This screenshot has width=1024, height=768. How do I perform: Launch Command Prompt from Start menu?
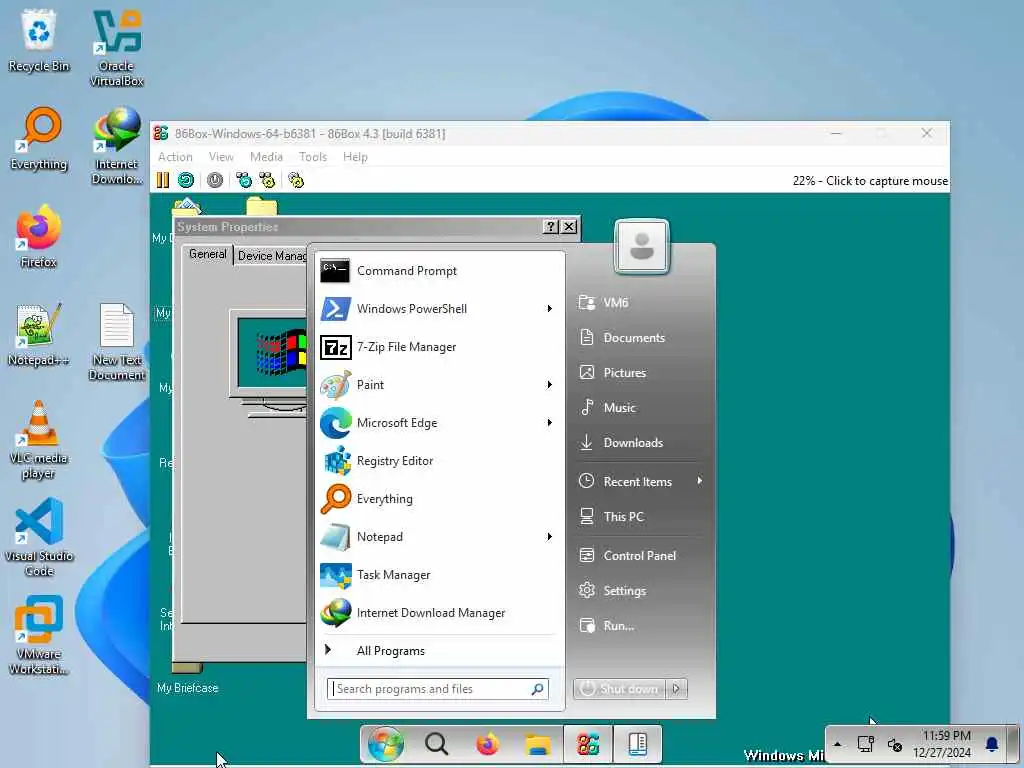440,271
